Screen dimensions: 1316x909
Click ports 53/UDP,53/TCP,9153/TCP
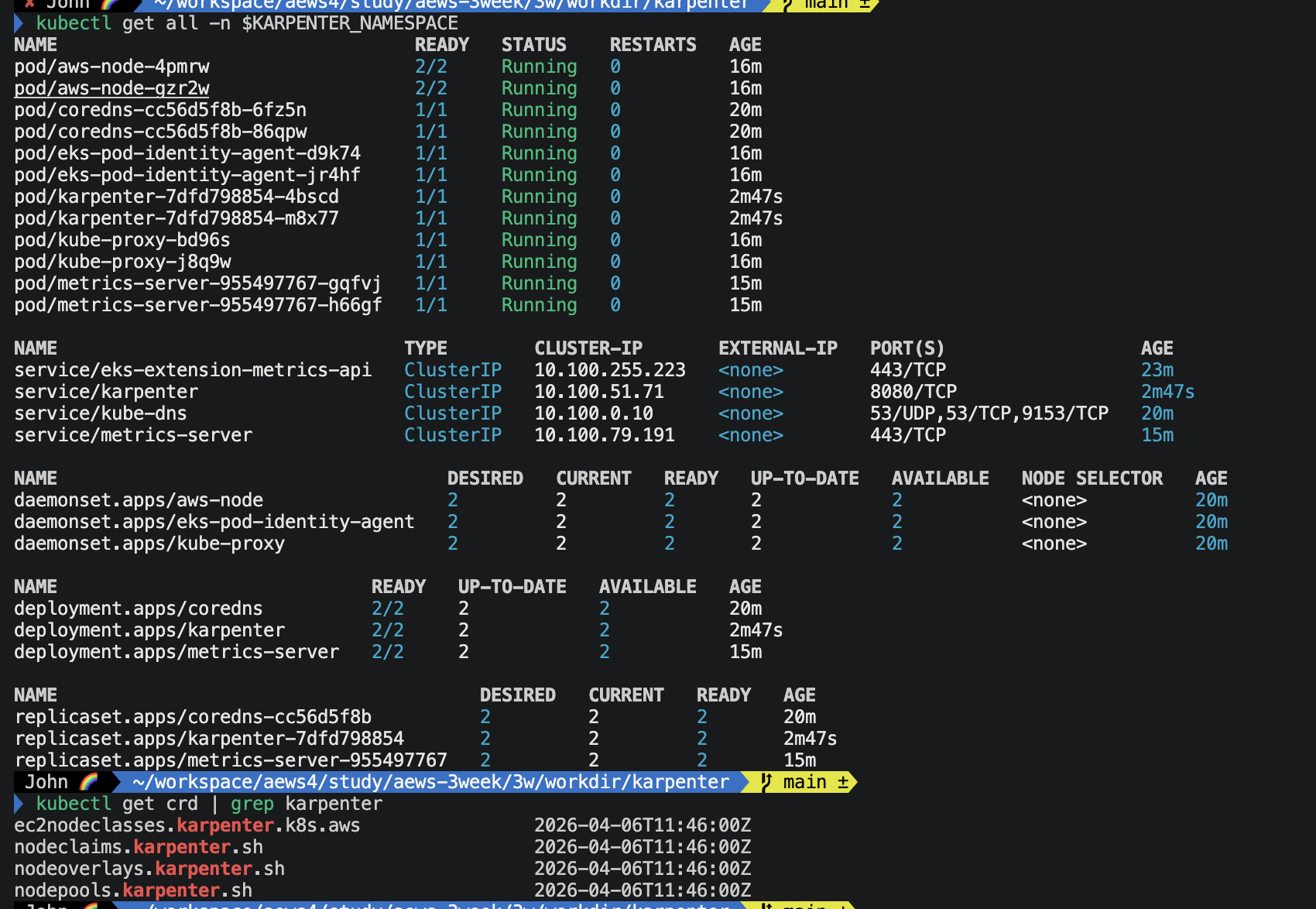tap(989, 413)
